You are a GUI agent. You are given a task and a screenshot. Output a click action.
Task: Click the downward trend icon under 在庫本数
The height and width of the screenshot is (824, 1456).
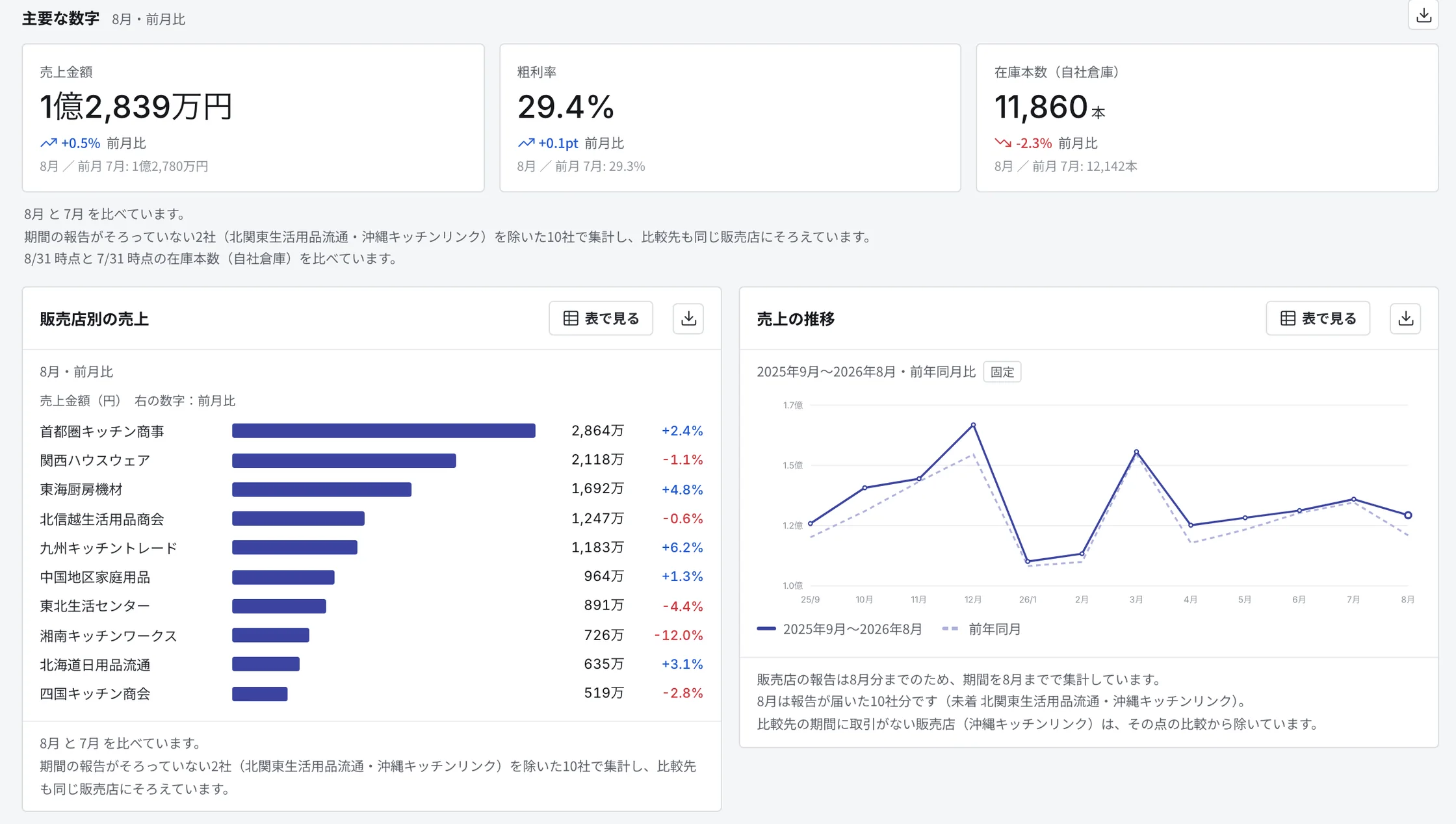pyautogui.click(x=1003, y=143)
